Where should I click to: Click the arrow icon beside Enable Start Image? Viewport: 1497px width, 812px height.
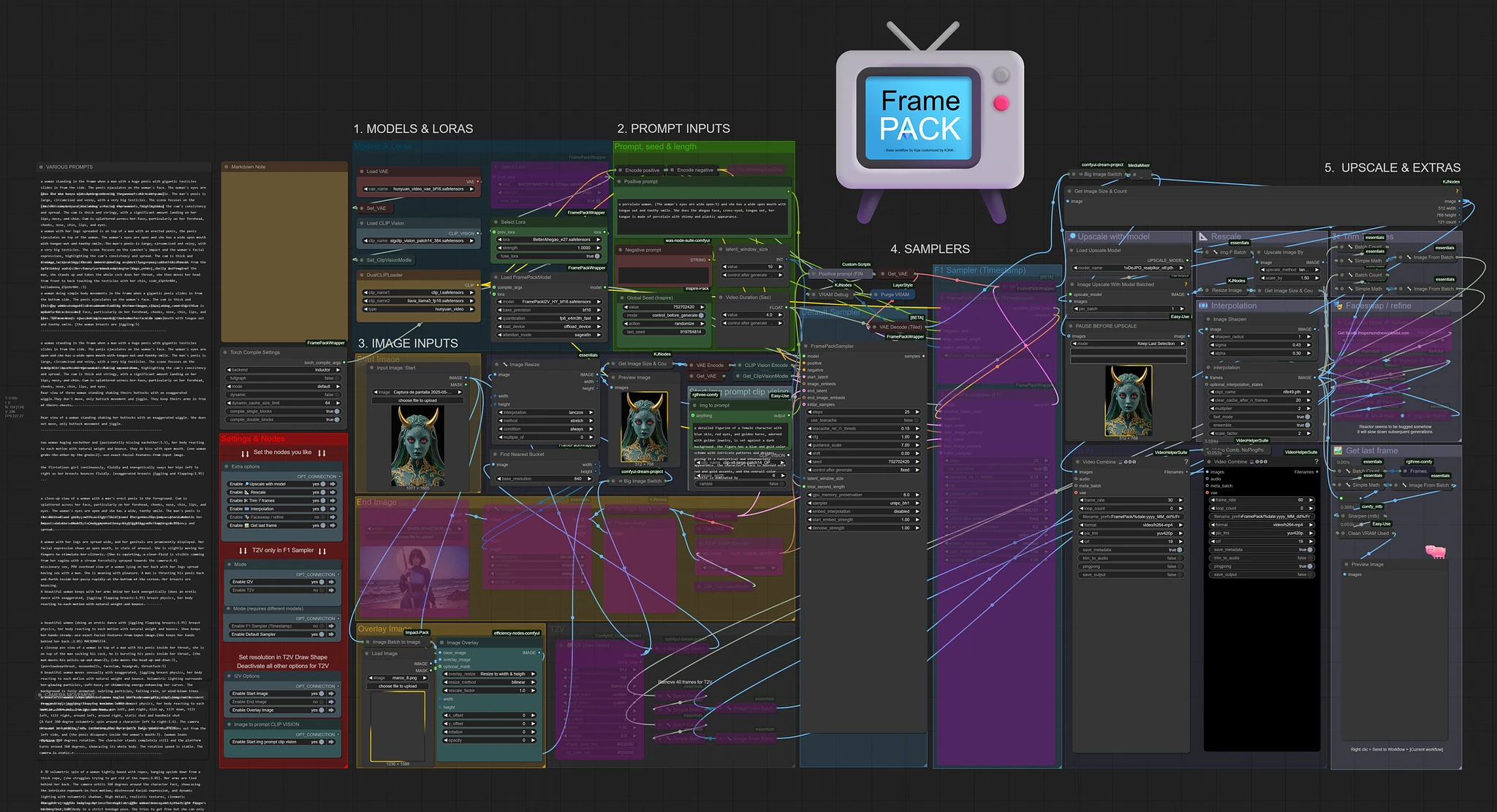point(333,694)
